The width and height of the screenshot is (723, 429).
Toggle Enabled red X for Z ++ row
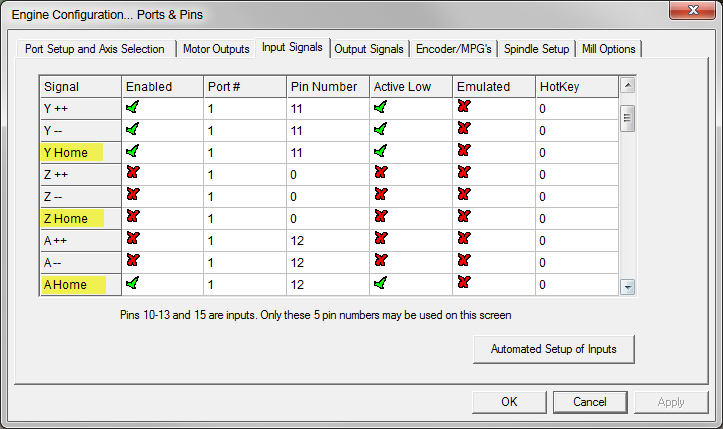tap(133, 173)
